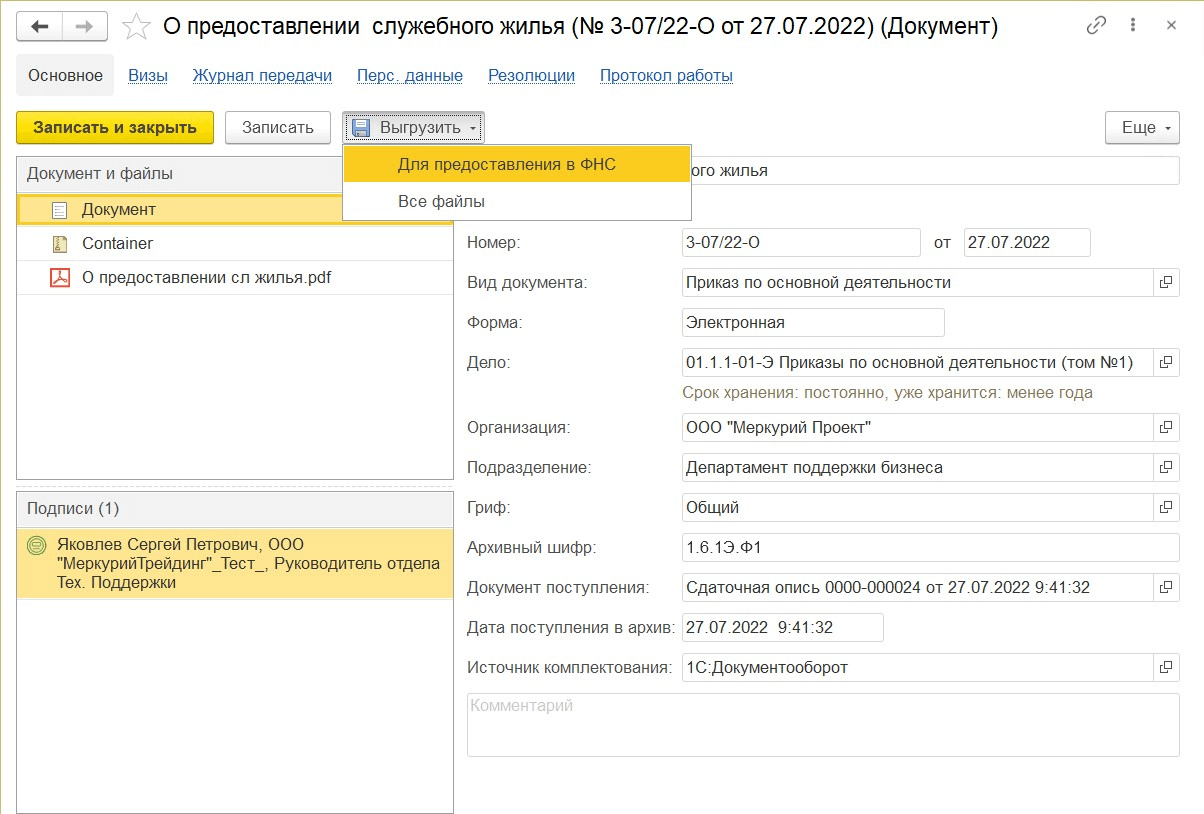Open Источник комплектования field's open-form icon
The height and width of the screenshot is (814, 1204).
pos(1166,668)
